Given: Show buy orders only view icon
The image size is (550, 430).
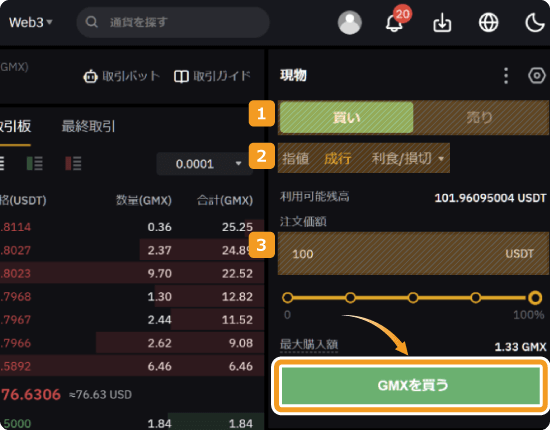Looking at the screenshot, I should click(35, 163).
